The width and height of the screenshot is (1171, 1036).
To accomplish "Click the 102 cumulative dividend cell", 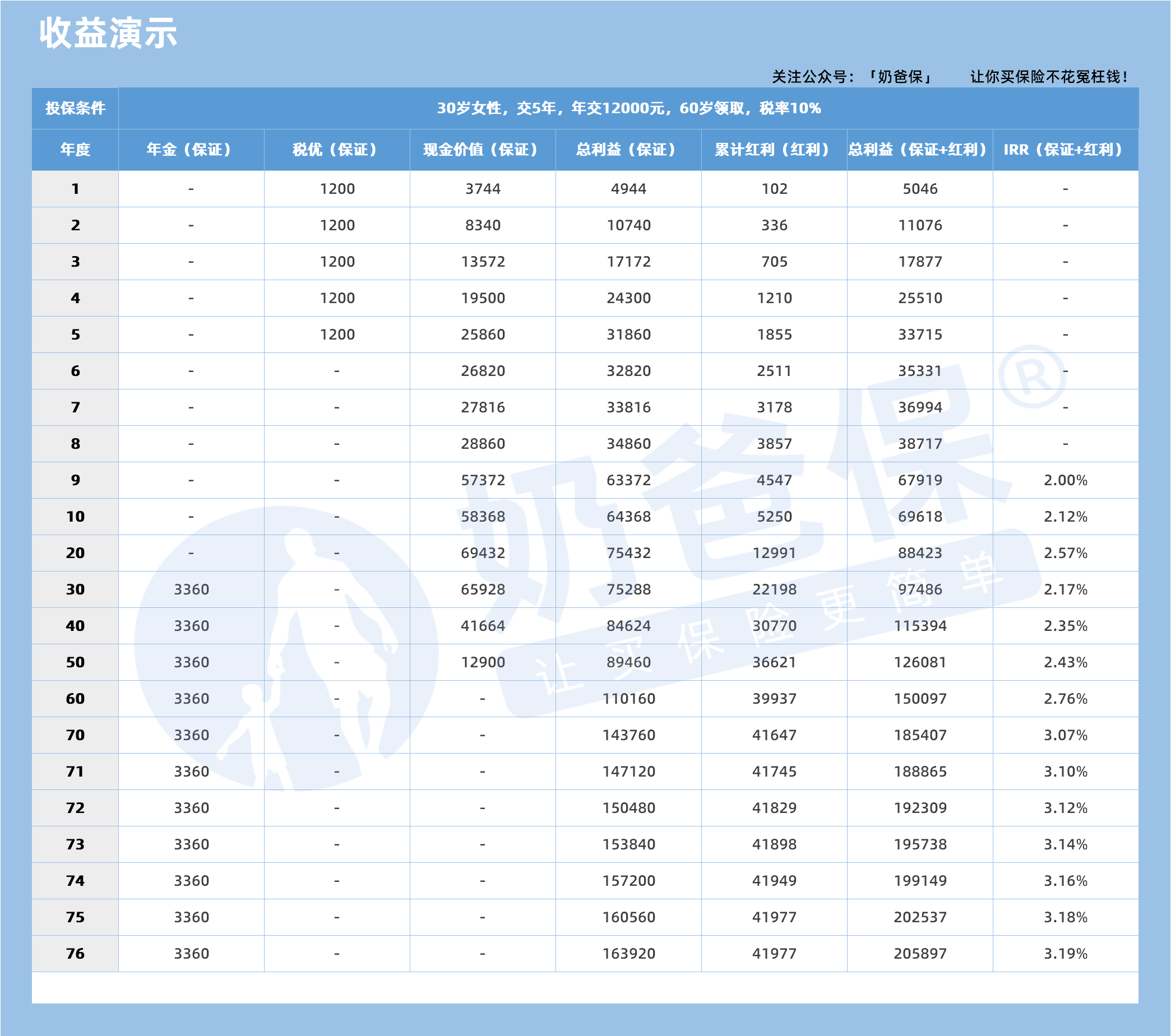I will coord(774,189).
